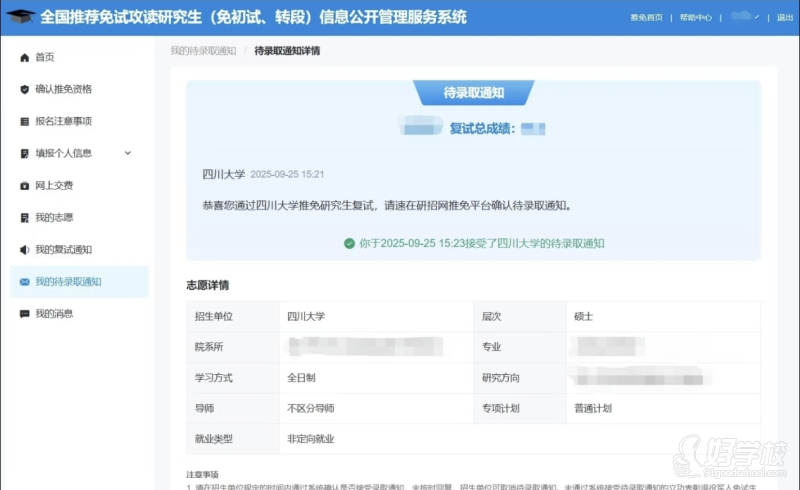Click the graduation cap logo in header

(x=19, y=17)
